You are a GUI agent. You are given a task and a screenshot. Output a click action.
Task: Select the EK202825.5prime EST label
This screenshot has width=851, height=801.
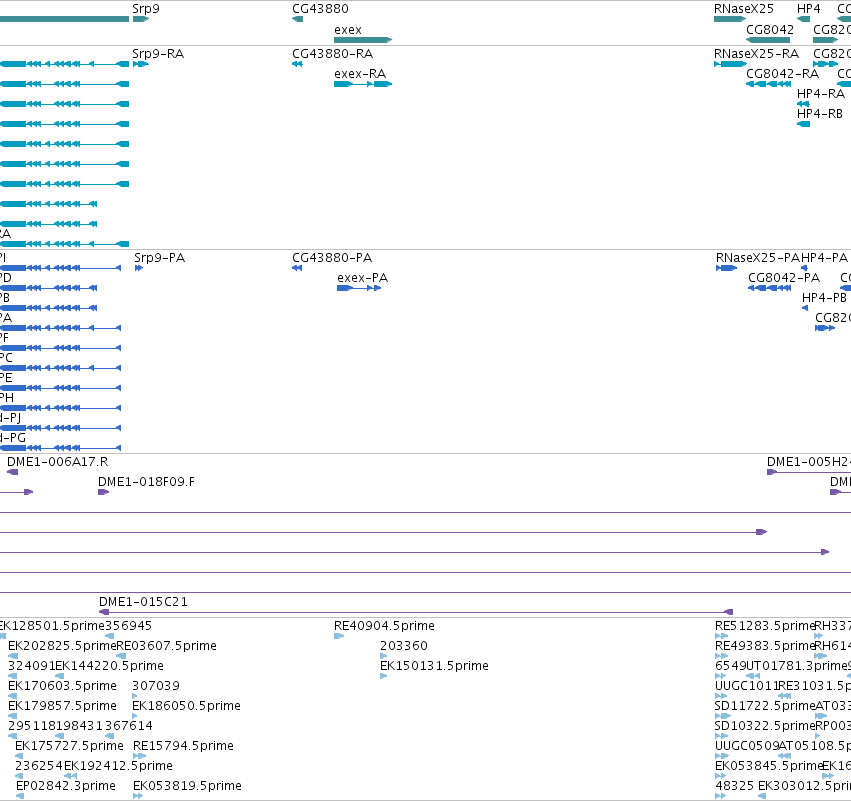click(x=62, y=646)
